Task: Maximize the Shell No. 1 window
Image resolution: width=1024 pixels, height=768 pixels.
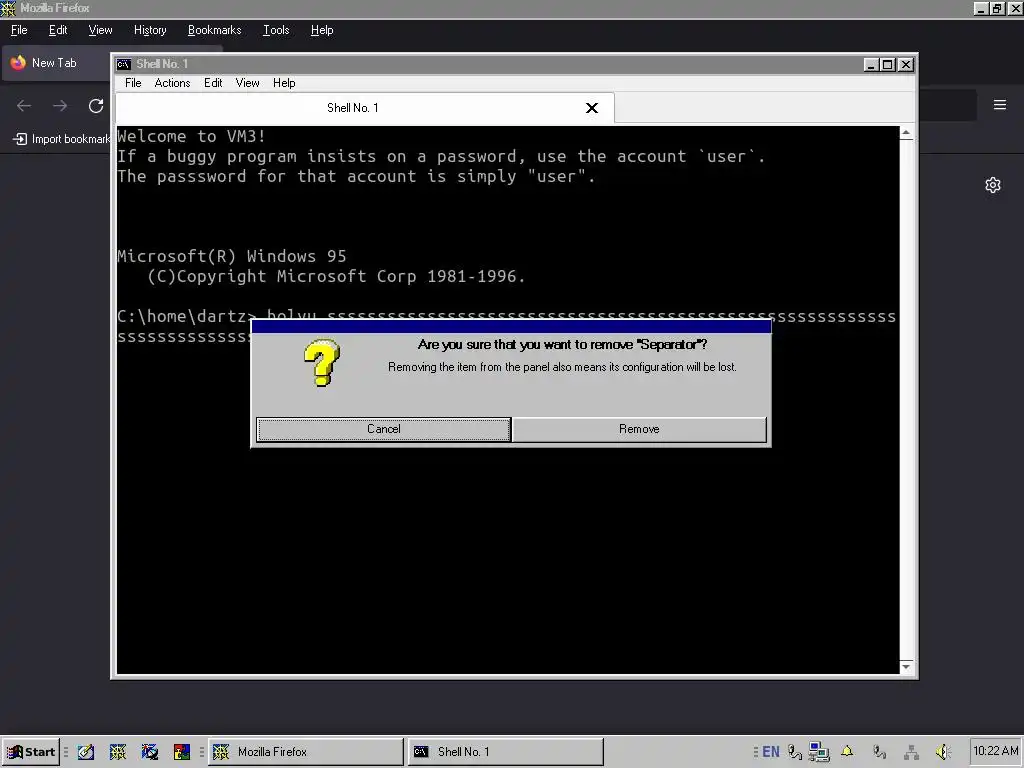Action: click(887, 65)
